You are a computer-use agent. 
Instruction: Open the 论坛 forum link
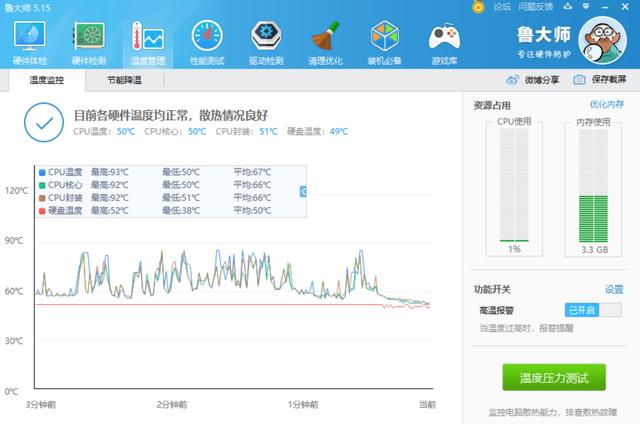pos(502,7)
